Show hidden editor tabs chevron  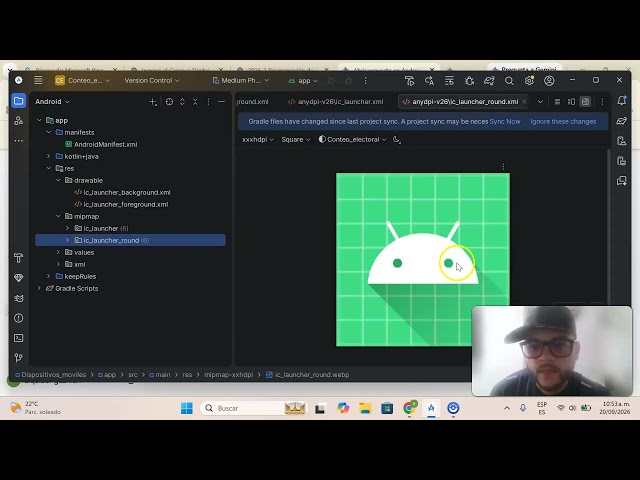540,102
